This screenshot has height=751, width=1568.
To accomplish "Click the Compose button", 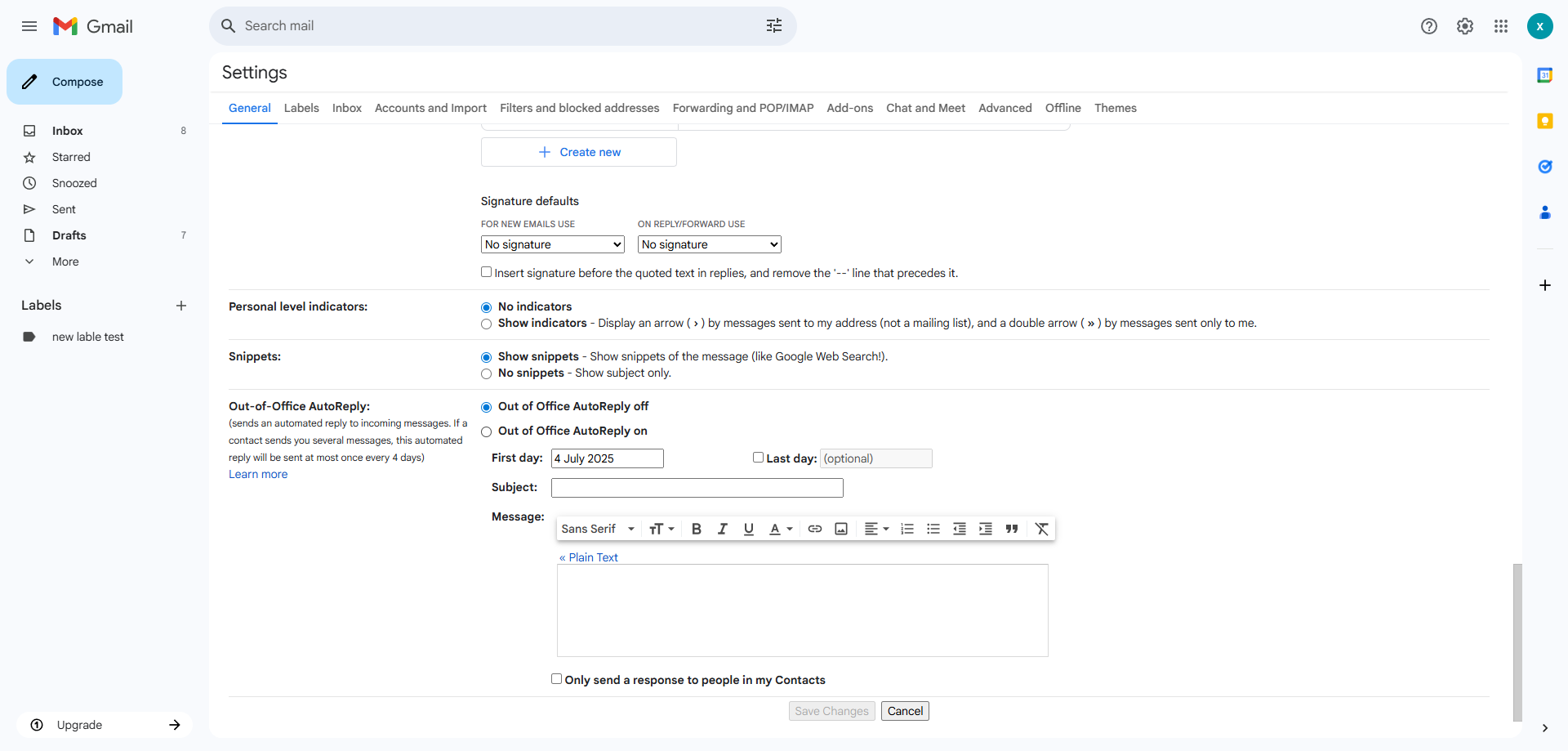I will pyautogui.click(x=65, y=82).
